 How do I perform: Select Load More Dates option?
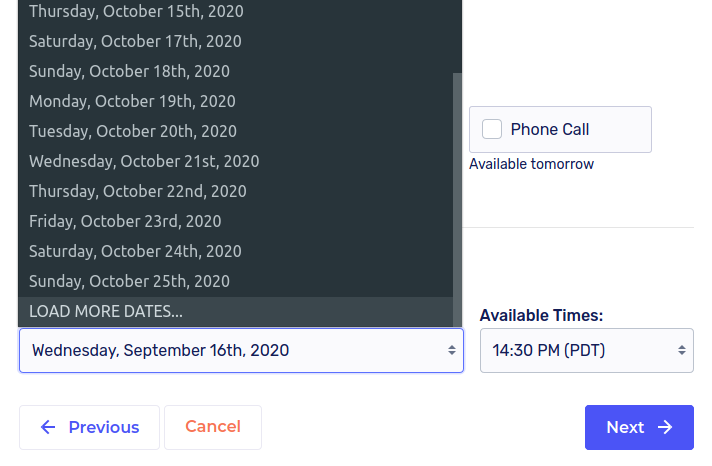click(106, 311)
